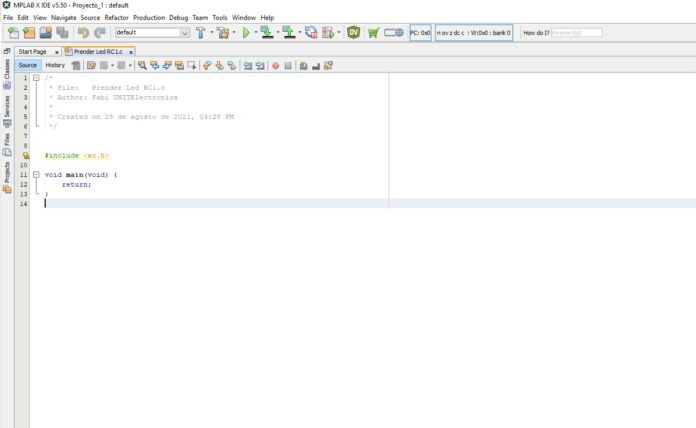Collapse the header comment block fold
The width and height of the screenshot is (696, 428).
(36, 78)
